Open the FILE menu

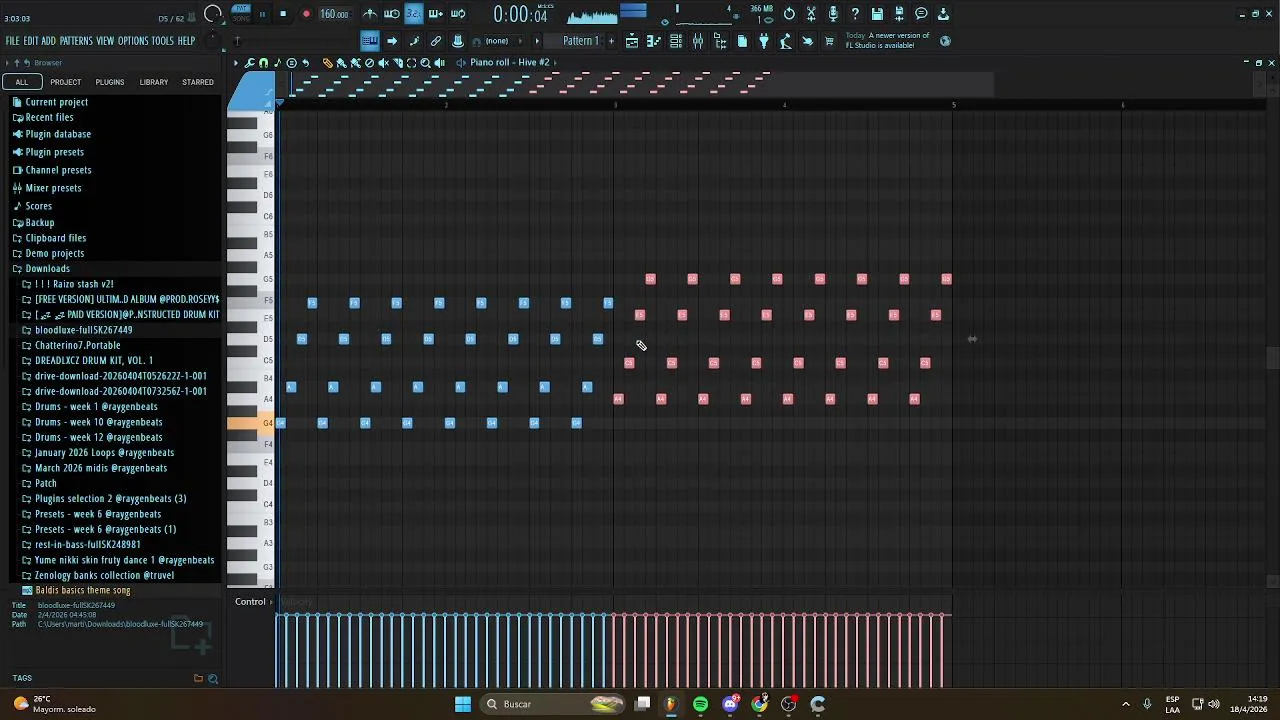(12, 41)
